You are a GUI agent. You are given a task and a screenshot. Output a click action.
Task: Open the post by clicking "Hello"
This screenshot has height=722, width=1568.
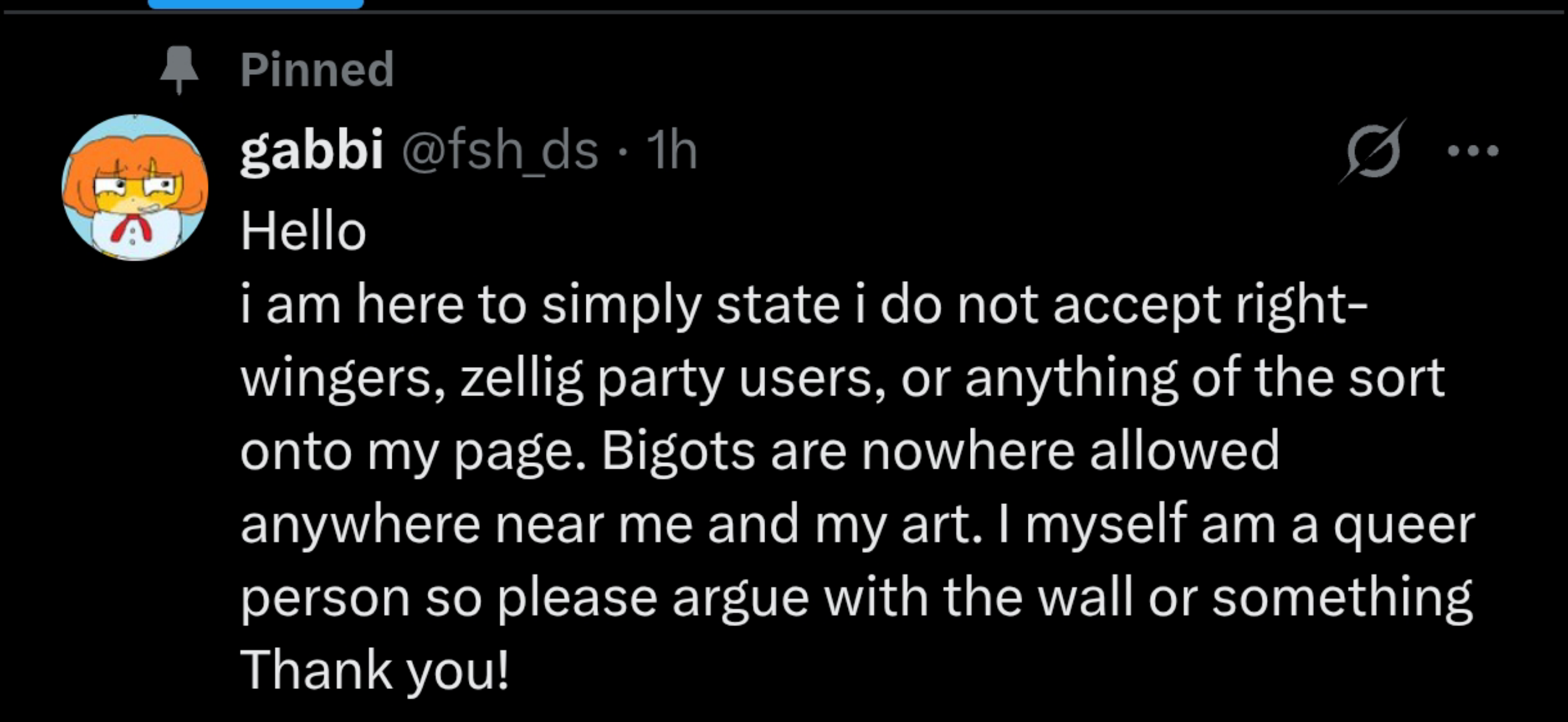[303, 231]
